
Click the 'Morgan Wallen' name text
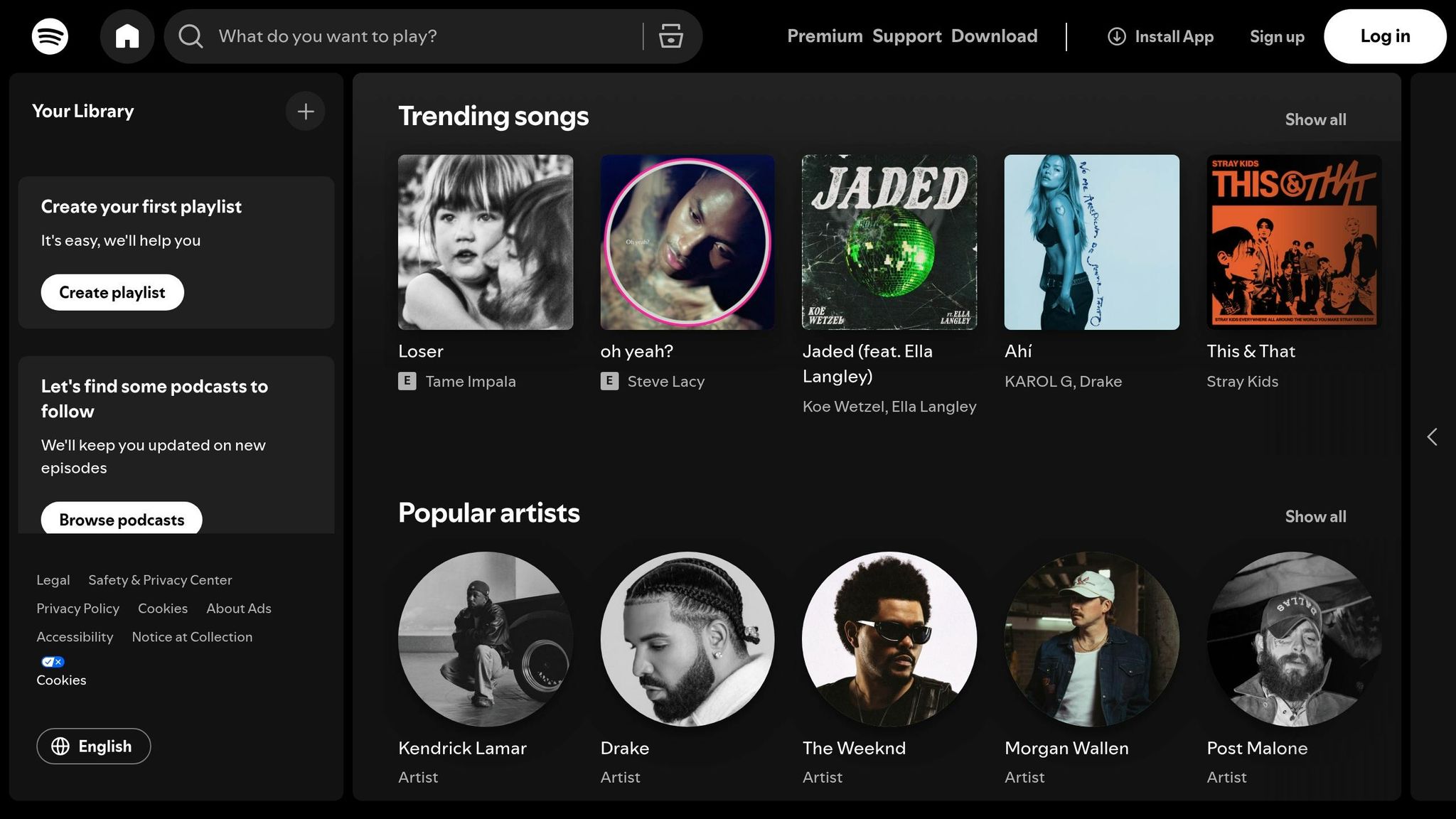pos(1066,748)
